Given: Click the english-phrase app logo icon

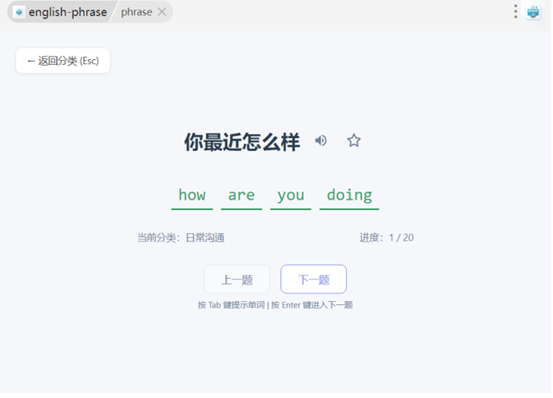Looking at the screenshot, I should pyautogui.click(x=19, y=12).
